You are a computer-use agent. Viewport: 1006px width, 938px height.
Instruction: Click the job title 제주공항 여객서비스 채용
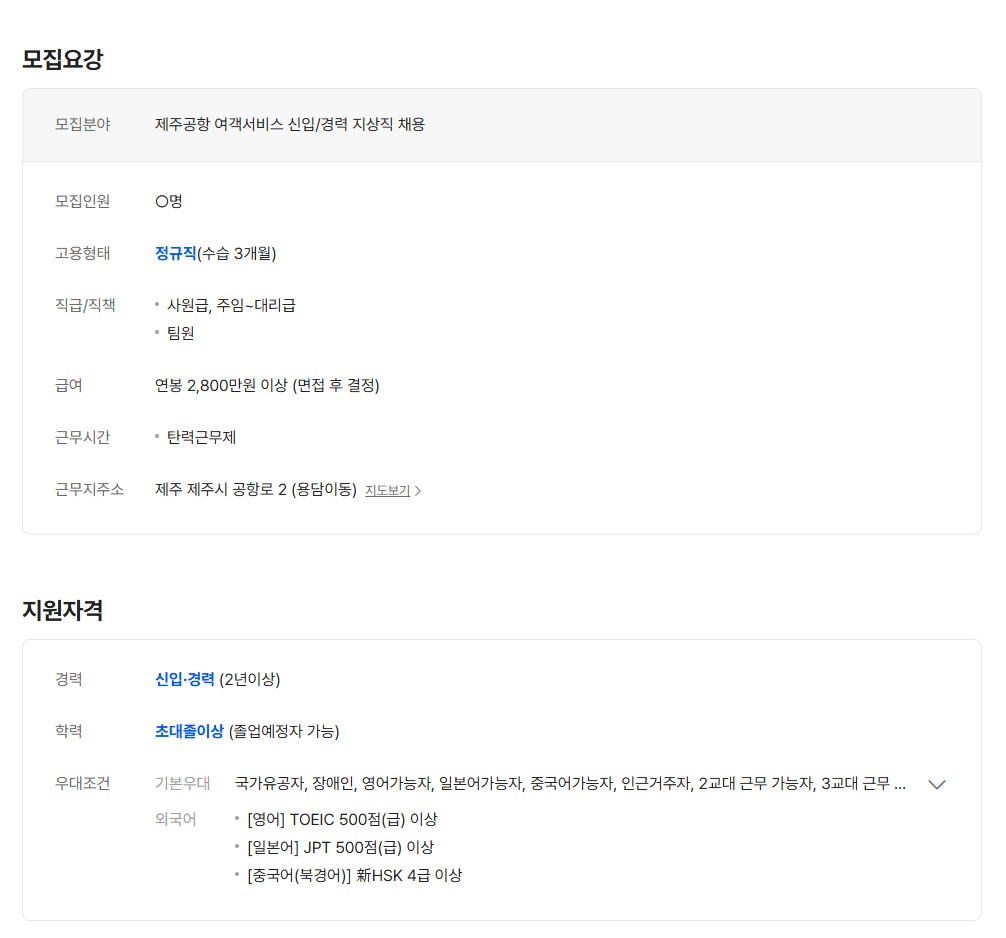[x=290, y=125]
